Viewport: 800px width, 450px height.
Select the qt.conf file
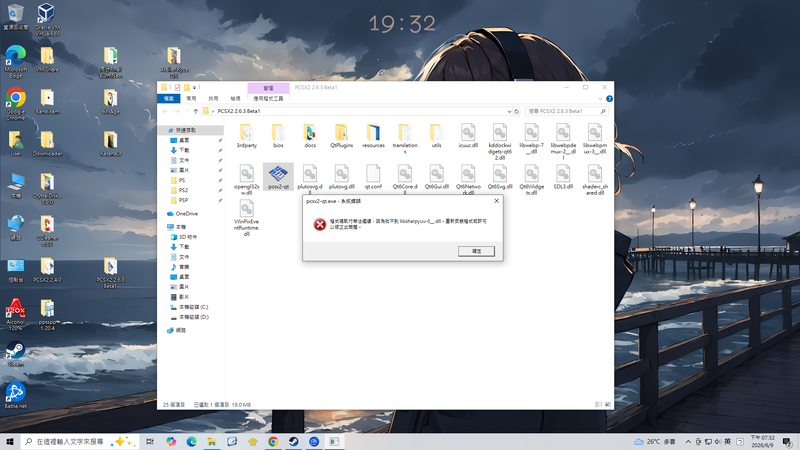[x=373, y=178]
